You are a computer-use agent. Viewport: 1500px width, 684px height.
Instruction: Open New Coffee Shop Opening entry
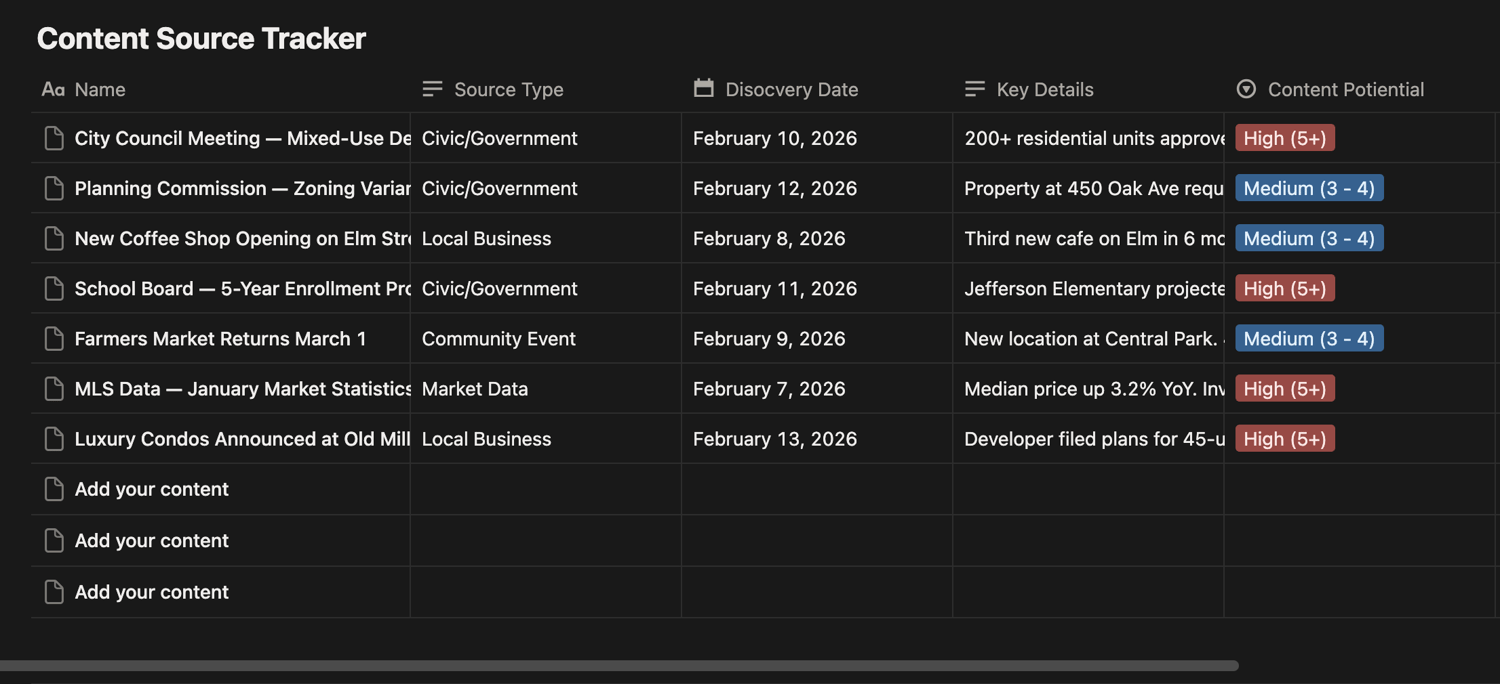(x=242, y=239)
